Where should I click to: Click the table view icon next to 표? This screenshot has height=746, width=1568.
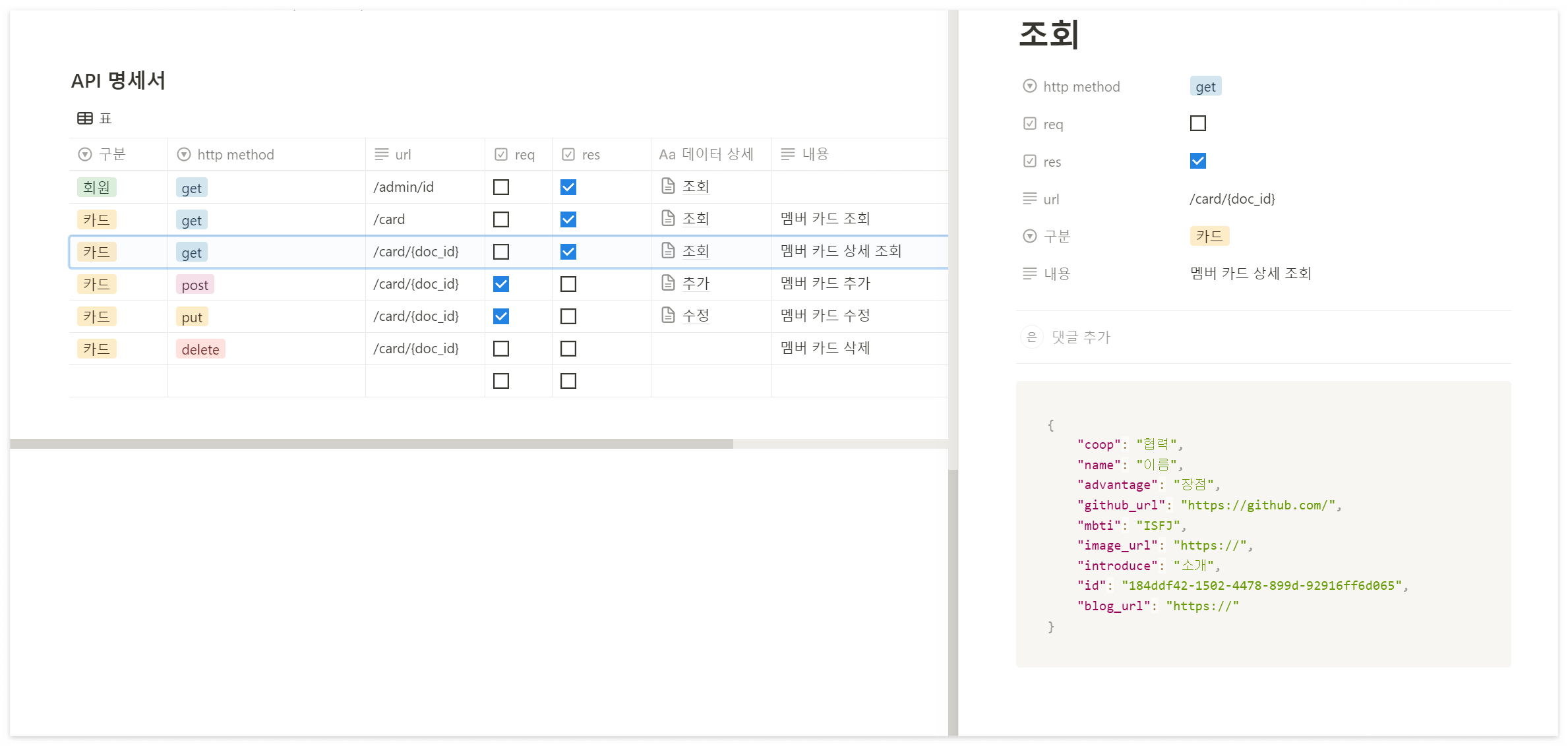pyautogui.click(x=84, y=119)
